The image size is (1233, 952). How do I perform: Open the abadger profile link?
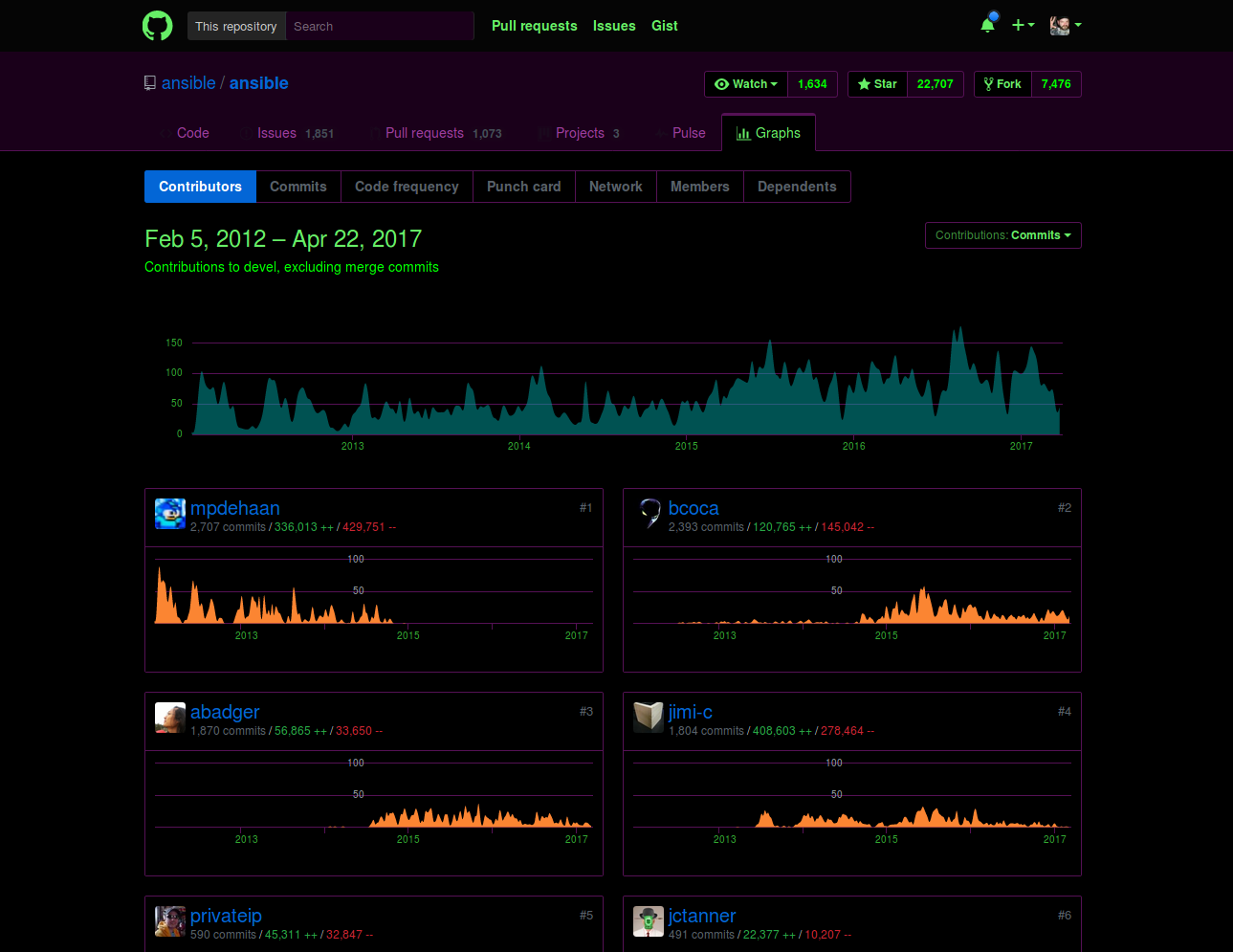point(225,712)
